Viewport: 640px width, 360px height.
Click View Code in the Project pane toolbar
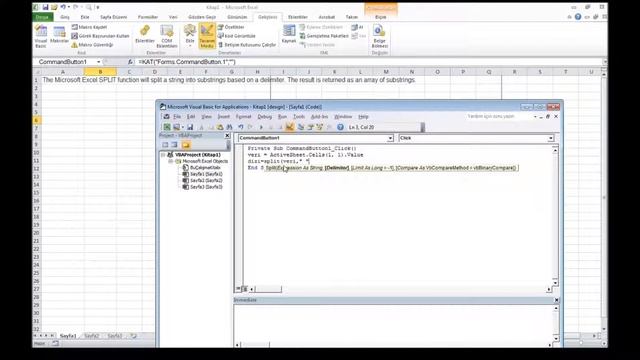pos(165,145)
